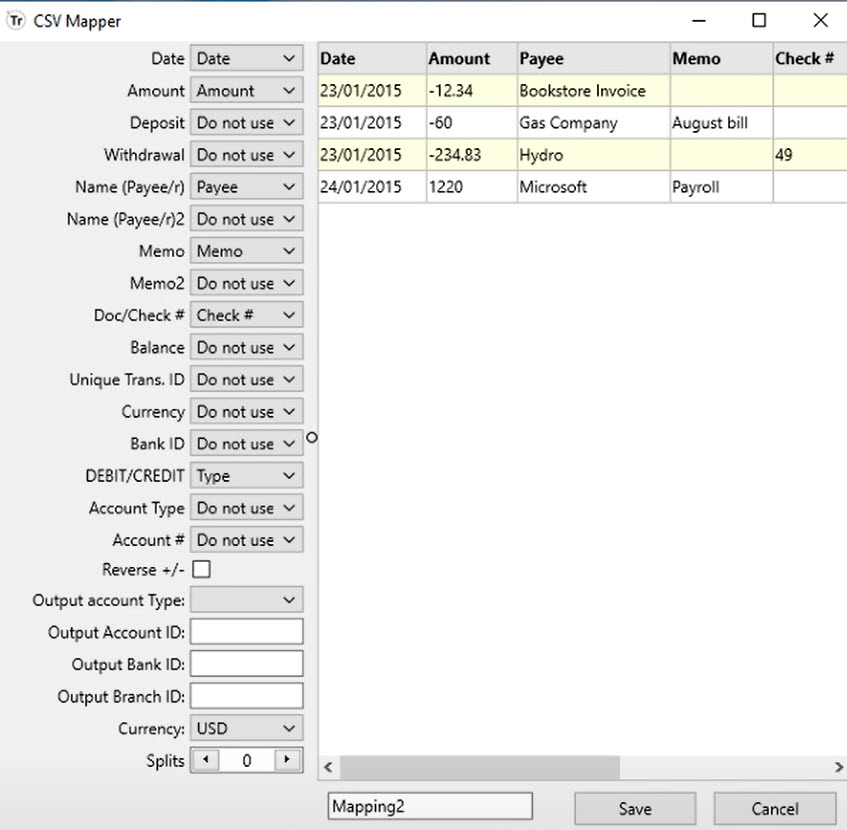
Task: Select the August bill memo cell
Action: tap(722, 123)
